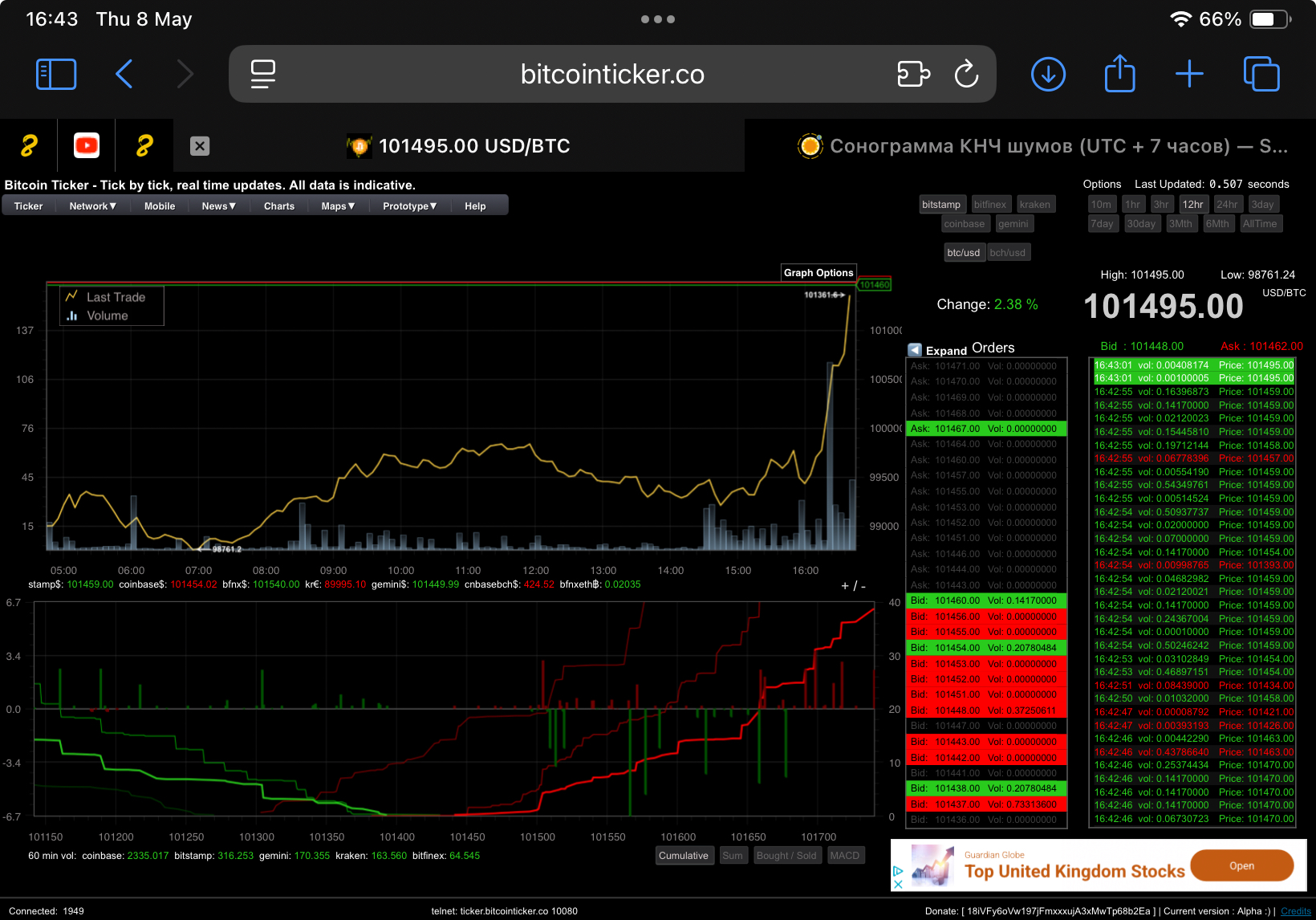Toggle the Last Trade legend series
Screen dimensions: 1316x920
[106, 297]
